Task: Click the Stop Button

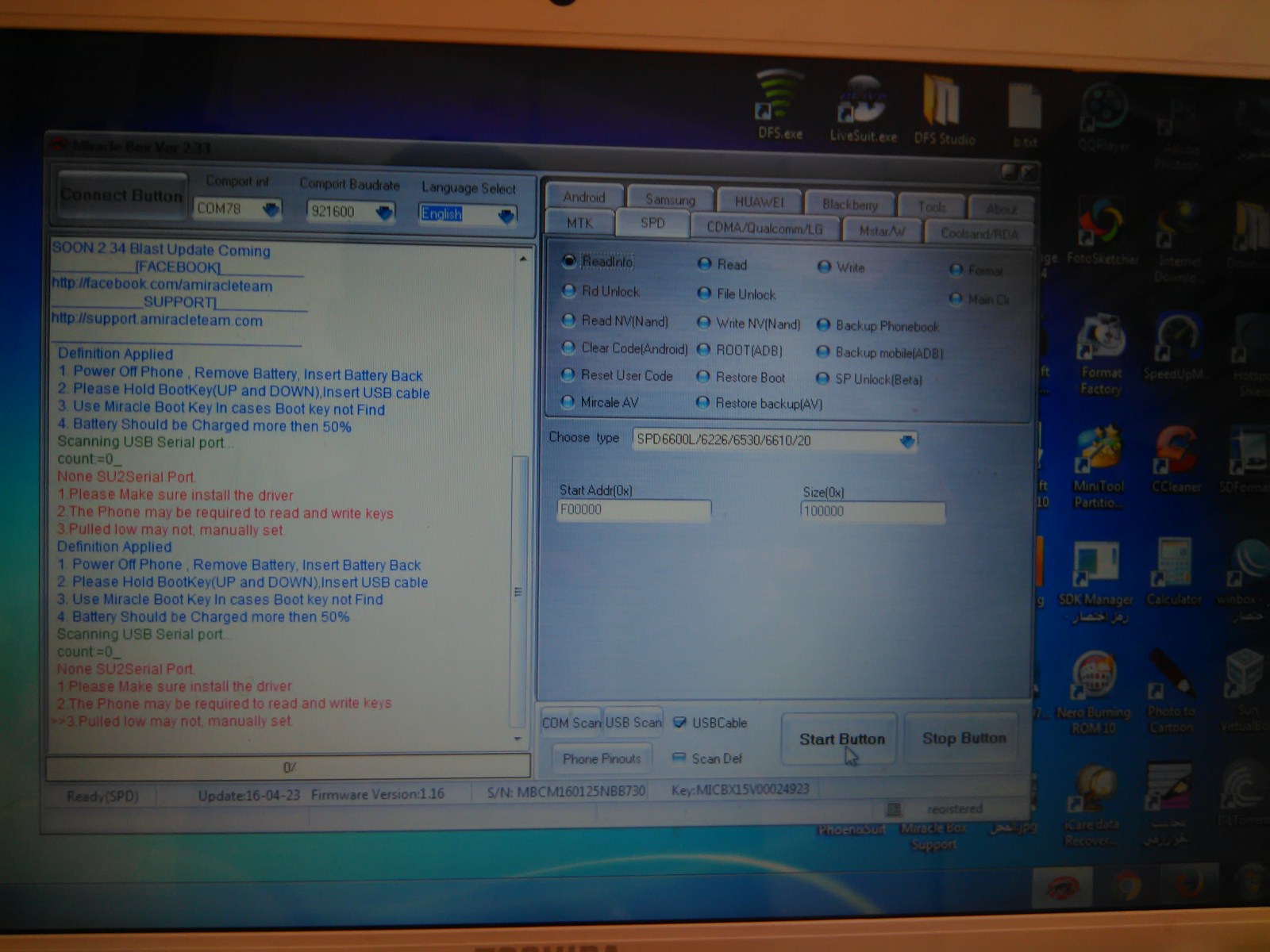Action: (x=964, y=739)
